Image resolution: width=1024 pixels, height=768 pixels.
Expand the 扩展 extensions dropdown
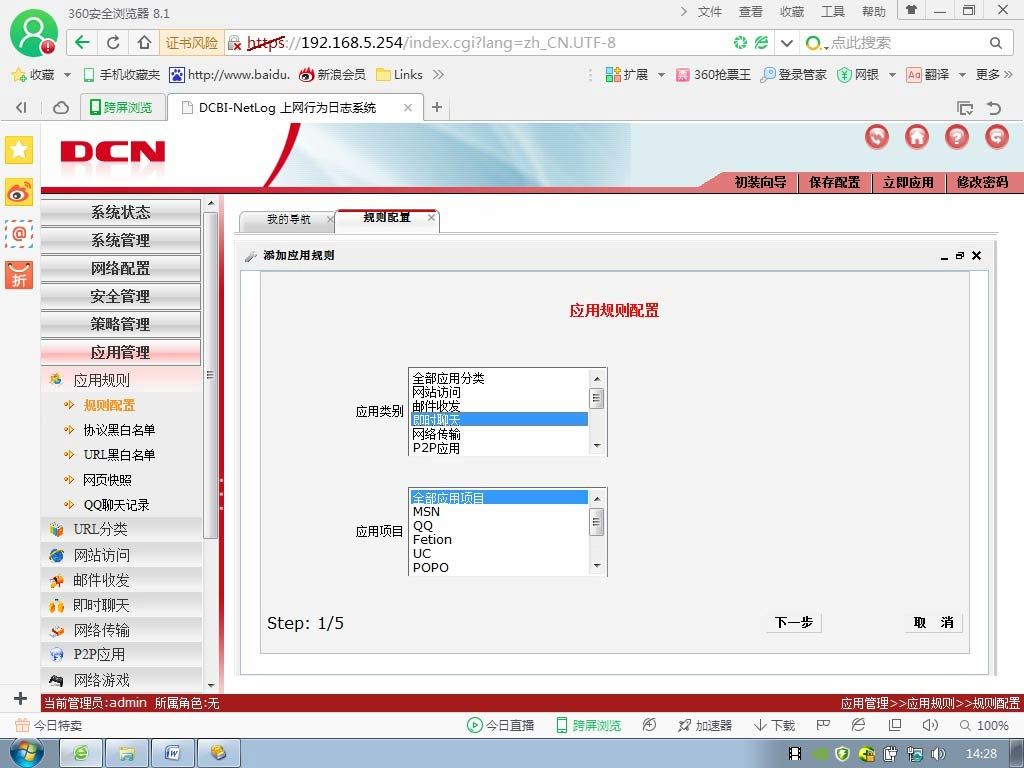coord(661,75)
